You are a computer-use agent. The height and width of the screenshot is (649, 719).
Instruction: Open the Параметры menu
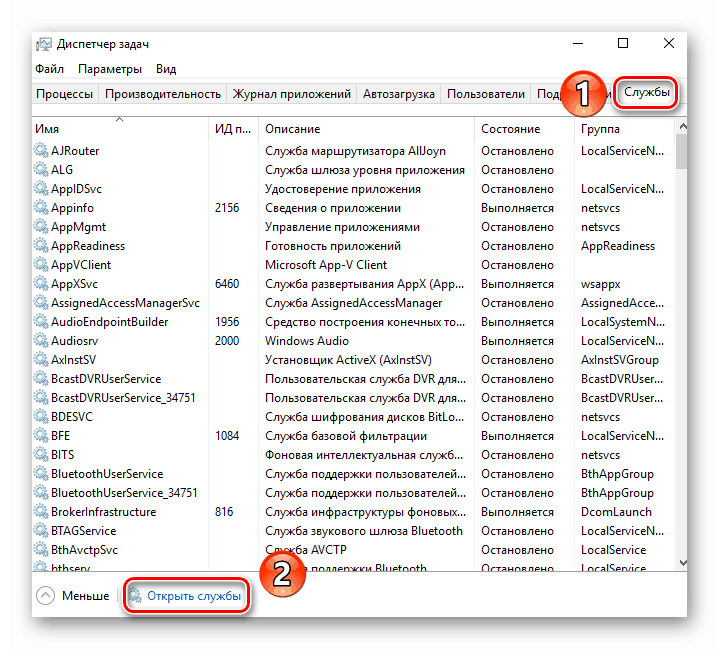(x=110, y=69)
